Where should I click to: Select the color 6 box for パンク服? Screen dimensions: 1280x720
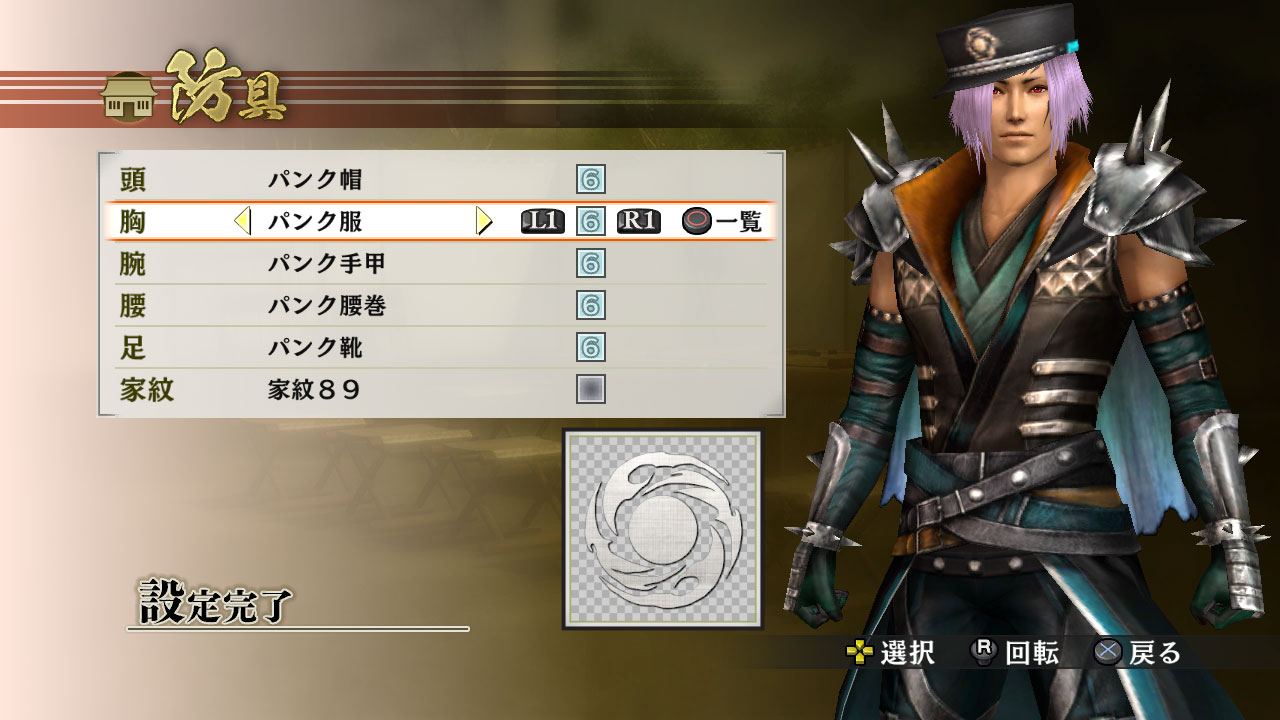coord(591,221)
